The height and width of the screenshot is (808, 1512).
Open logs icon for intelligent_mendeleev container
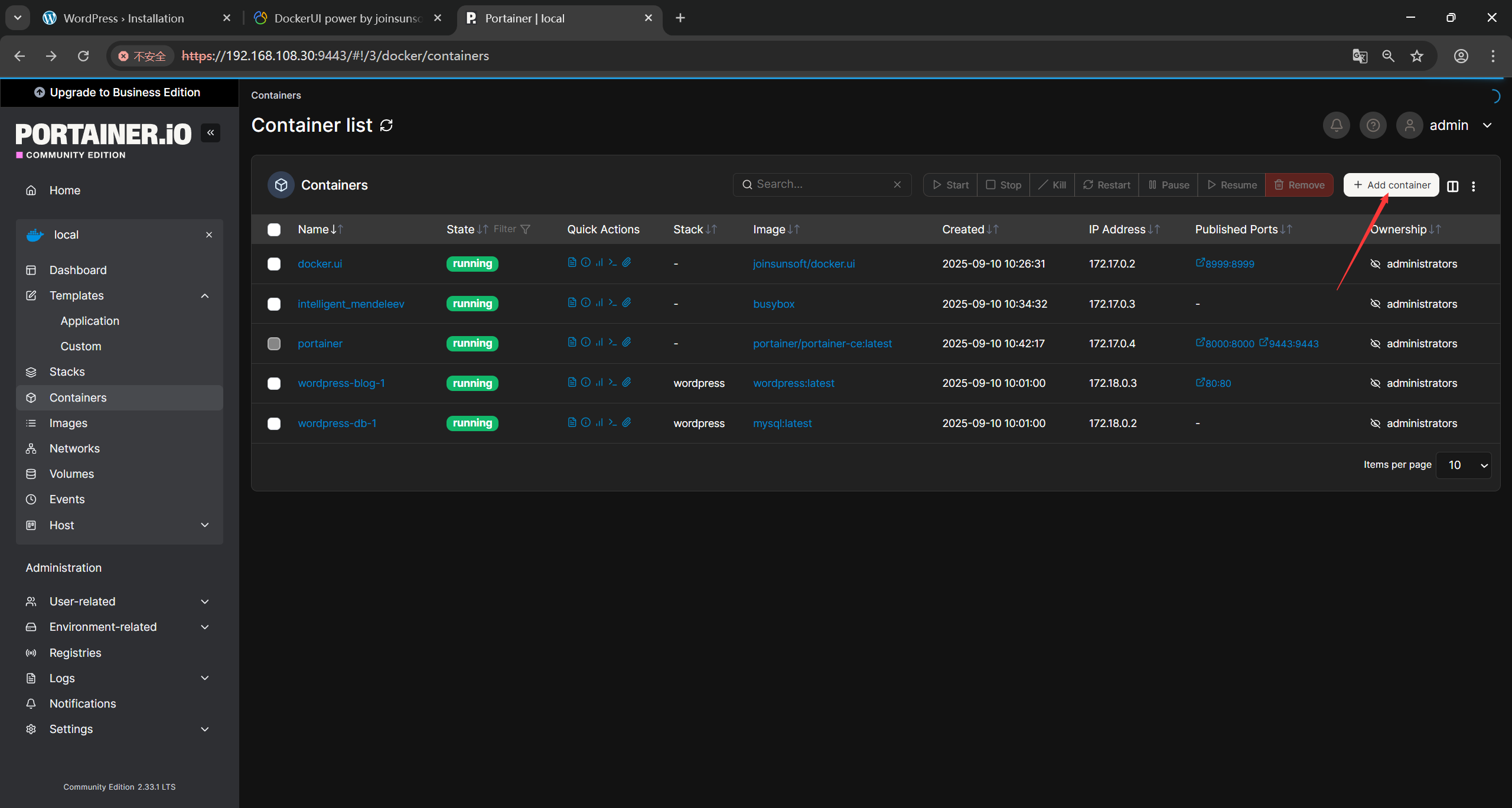click(572, 302)
